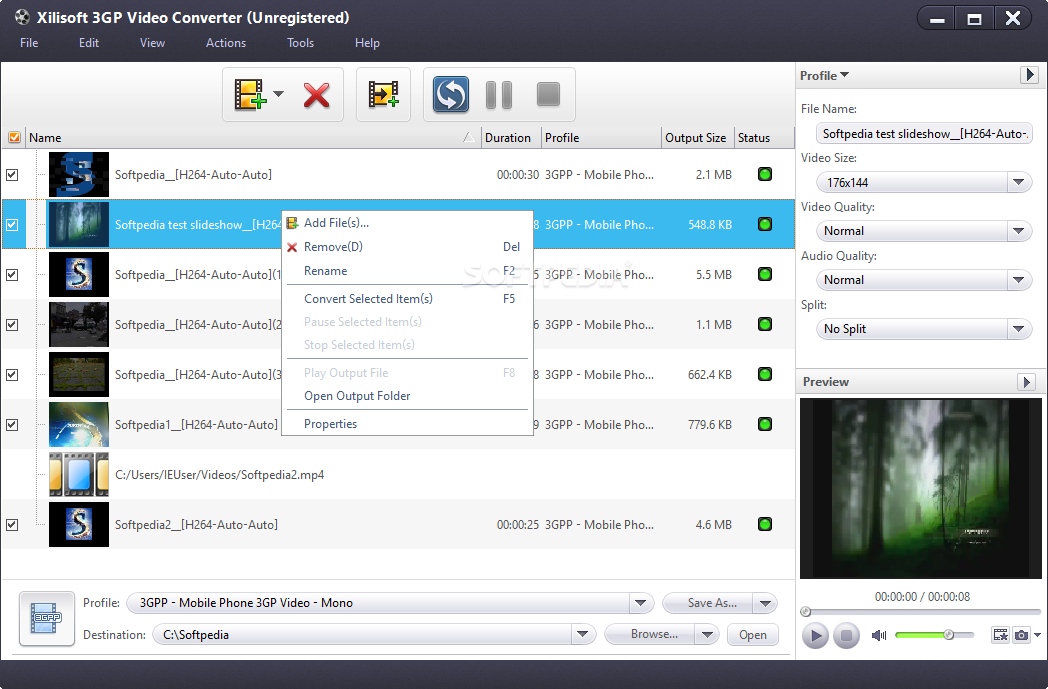
Task: Click the green status icon of the 662.4 KB row
Action: pos(765,374)
